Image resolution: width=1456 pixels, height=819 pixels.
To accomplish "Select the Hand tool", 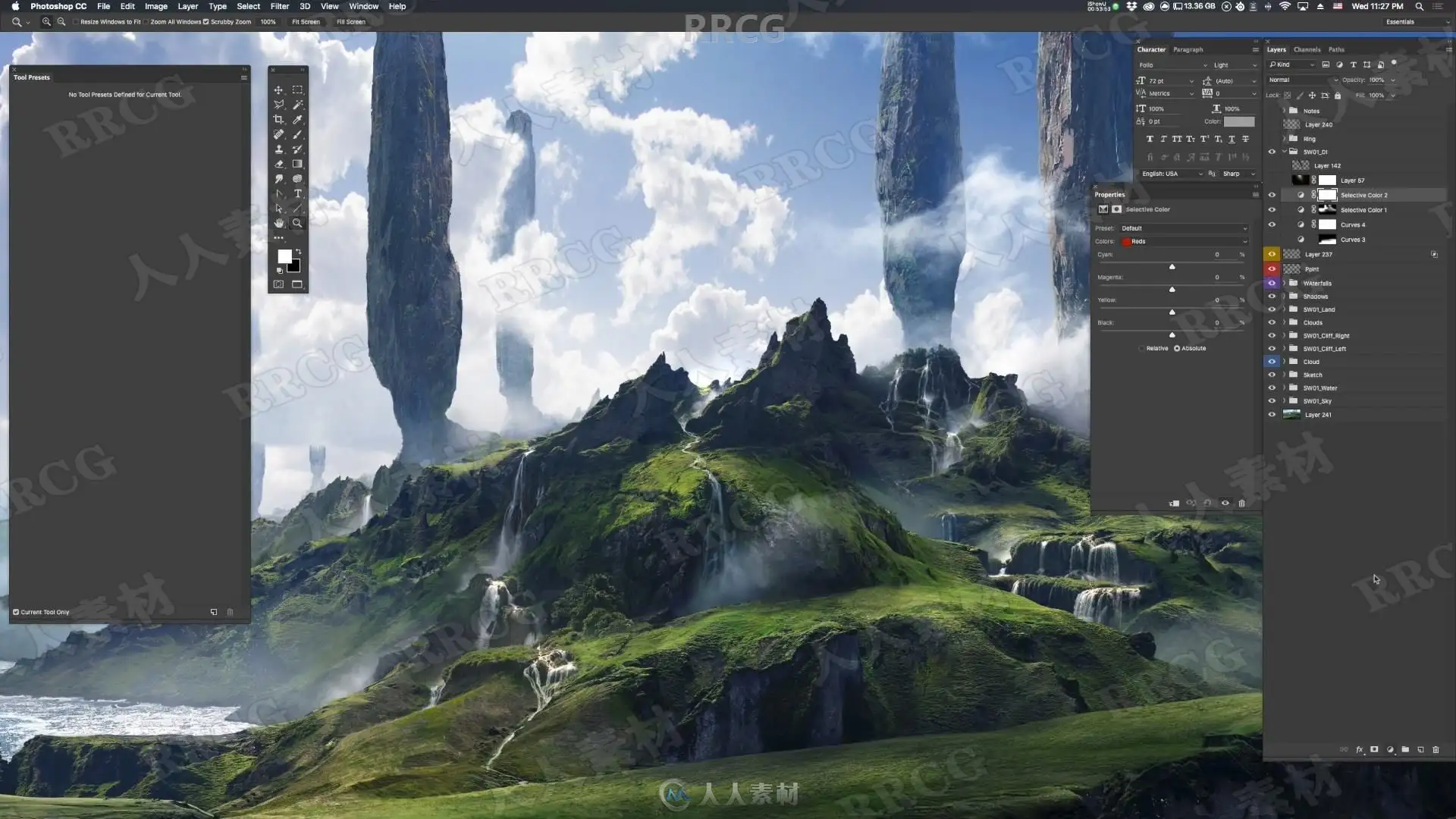I will click(x=278, y=223).
